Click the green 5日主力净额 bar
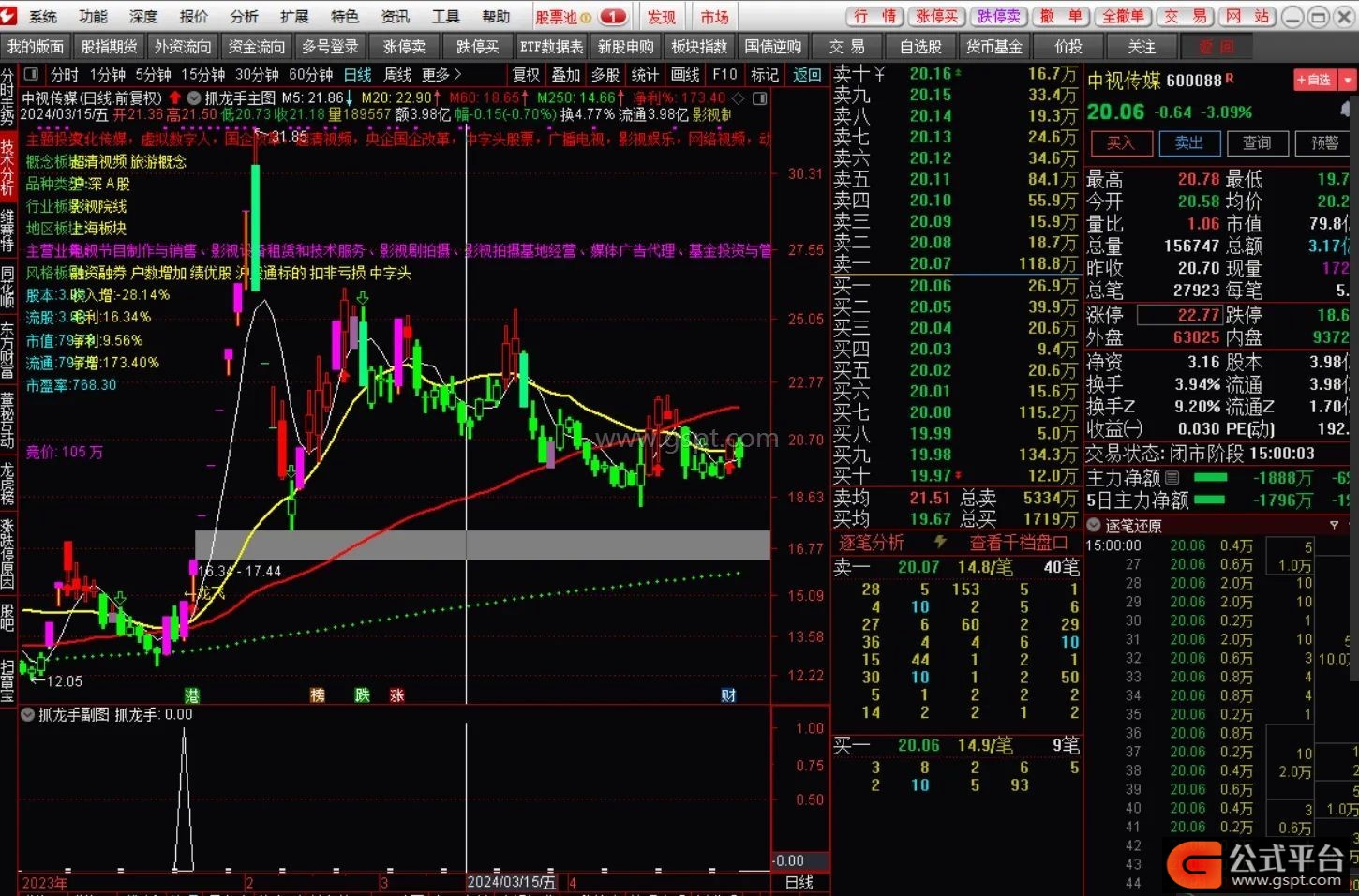Screen dimensions: 1359x896 coord(1210,500)
